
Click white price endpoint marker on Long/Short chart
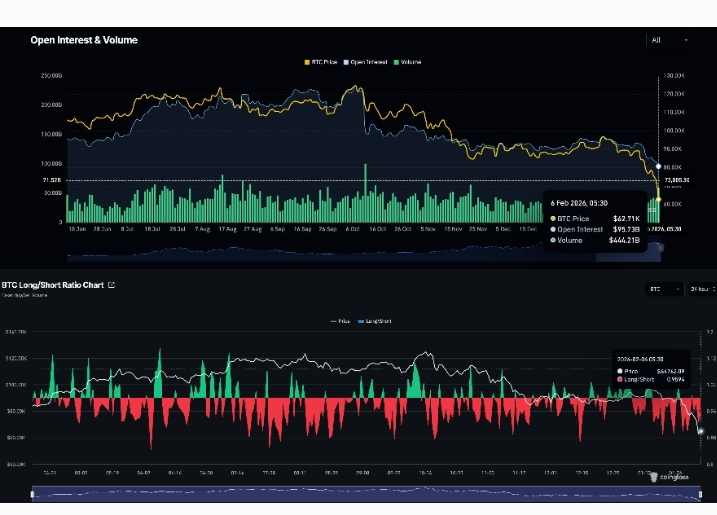[700, 432]
